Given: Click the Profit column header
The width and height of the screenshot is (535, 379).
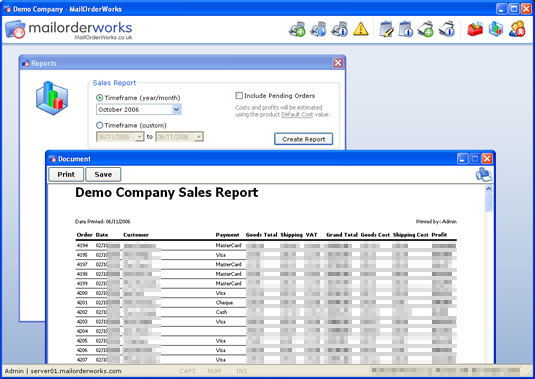Looking at the screenshot, I should pyautogui.click(x=439, y=235).
